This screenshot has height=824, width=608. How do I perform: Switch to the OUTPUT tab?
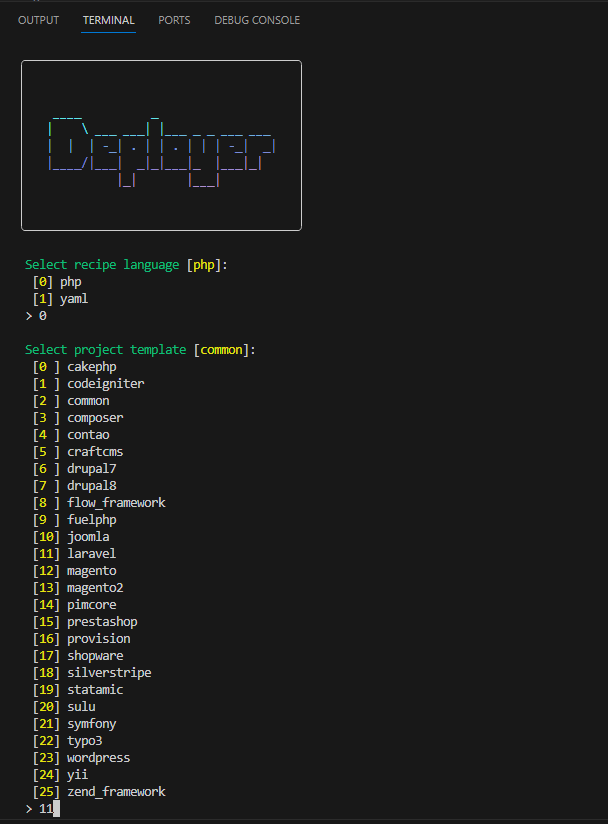point(38,20)
